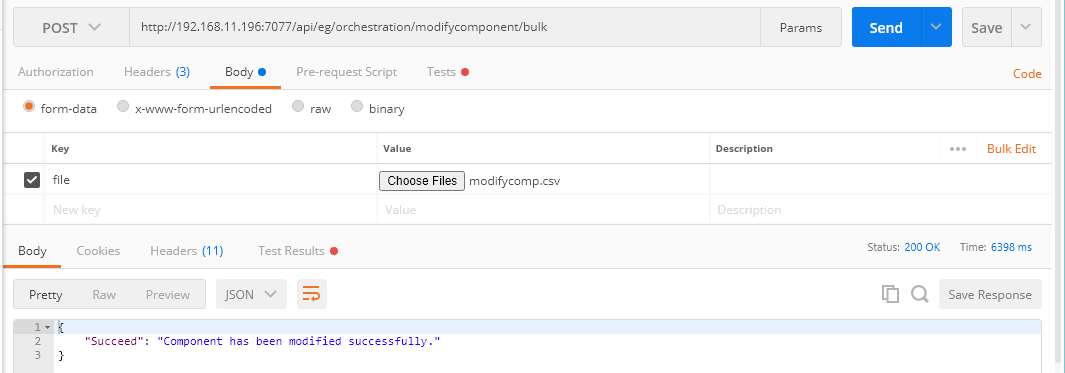1065x373 pixels.
Task: Expand the Send button dropdown arrow
Action: [936, 27]
